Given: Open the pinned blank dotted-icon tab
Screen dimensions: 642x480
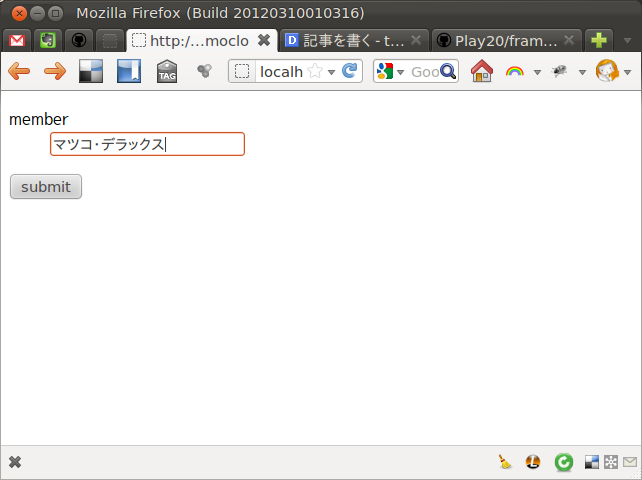Looking at the screenshot, I should point(110,41).
